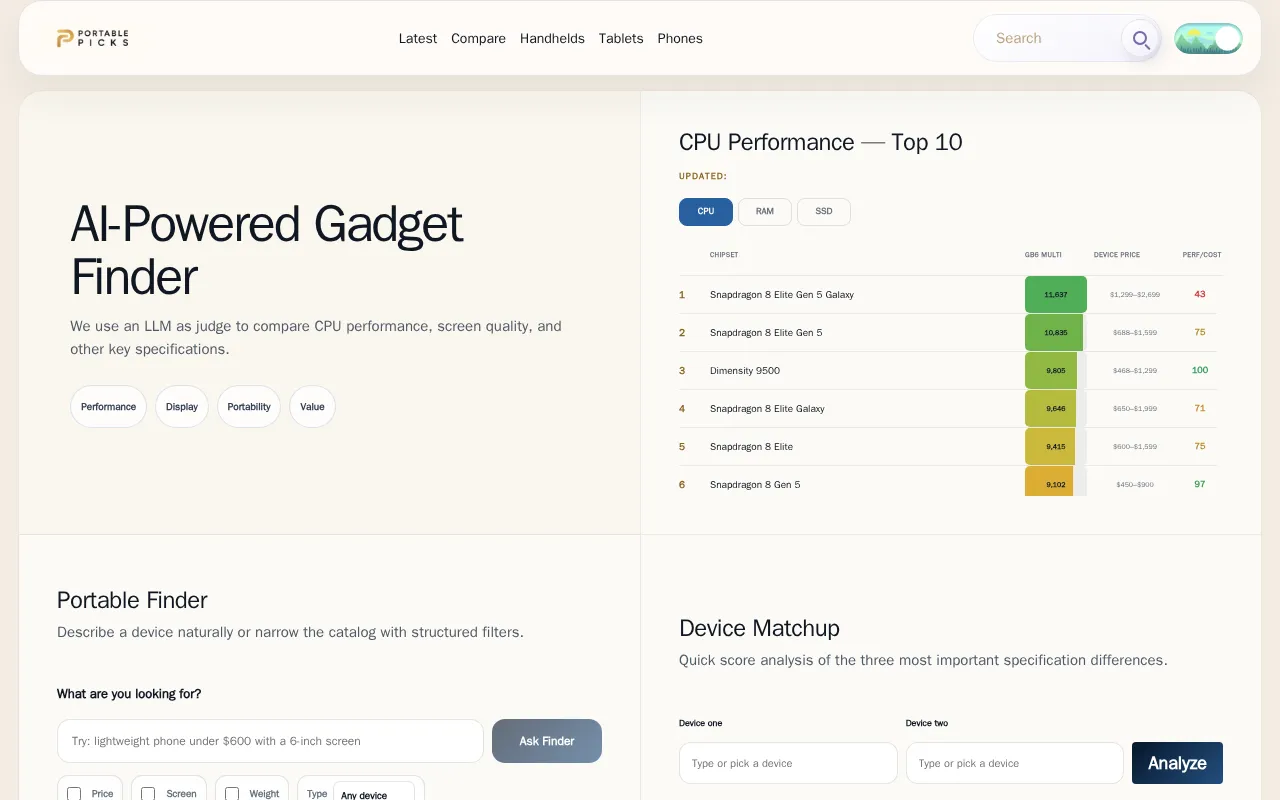This screenshot has height=800, width=1280.
Task: Toggle the day/night theme switch
Action: (x=1208, y=39)
